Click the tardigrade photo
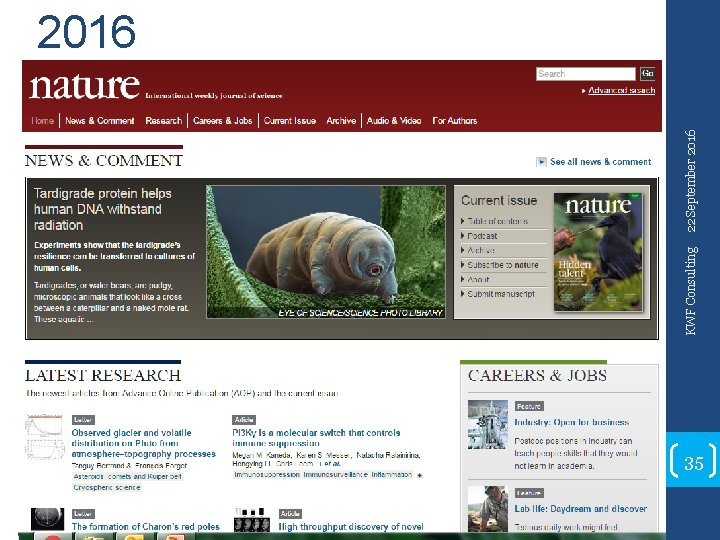The image size is (720, 540). (x=326, y=252)
